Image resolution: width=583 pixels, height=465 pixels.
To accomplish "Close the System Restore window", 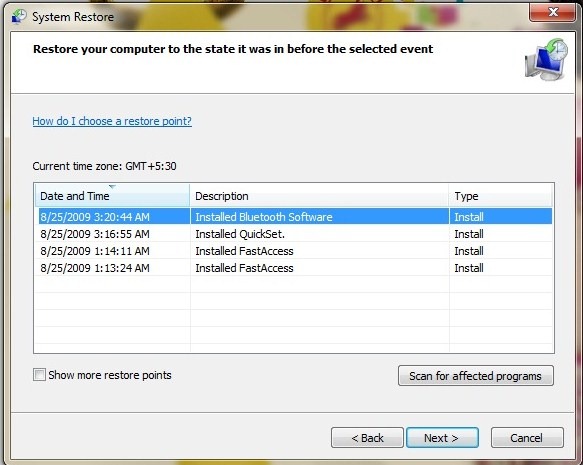I will click(553, 12).
